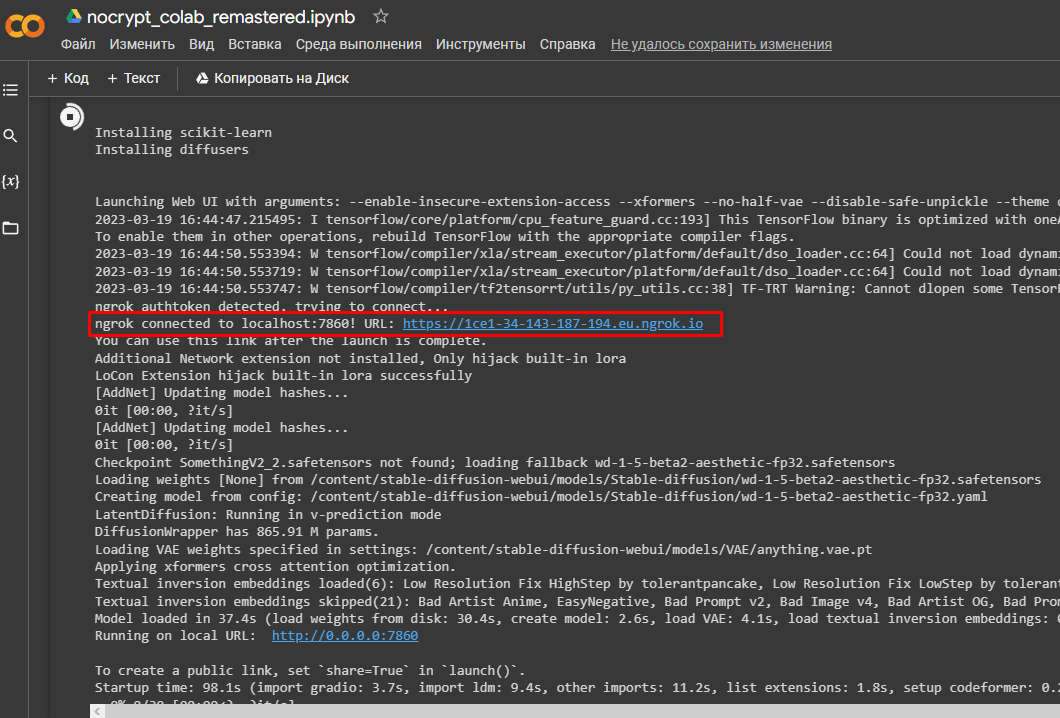Open the Файл menu
The height and width of the screenshot is (718, 1060).
click(77, 44)
